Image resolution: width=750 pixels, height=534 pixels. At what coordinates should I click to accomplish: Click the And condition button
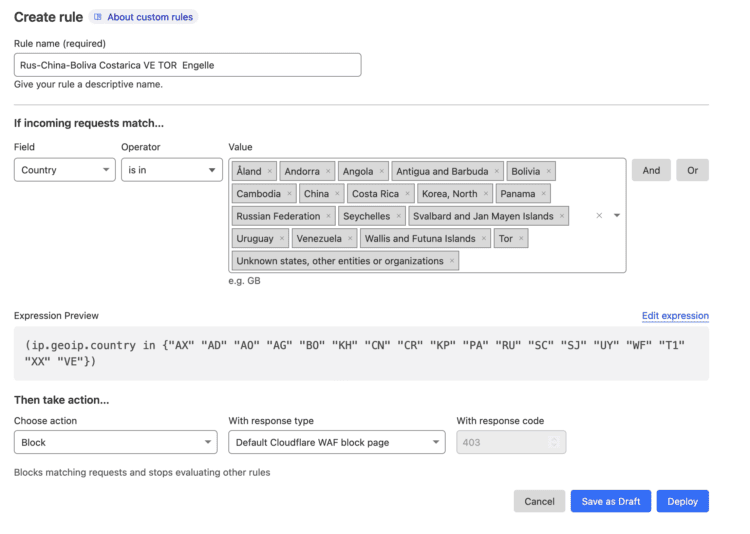(x=651, y=170)
